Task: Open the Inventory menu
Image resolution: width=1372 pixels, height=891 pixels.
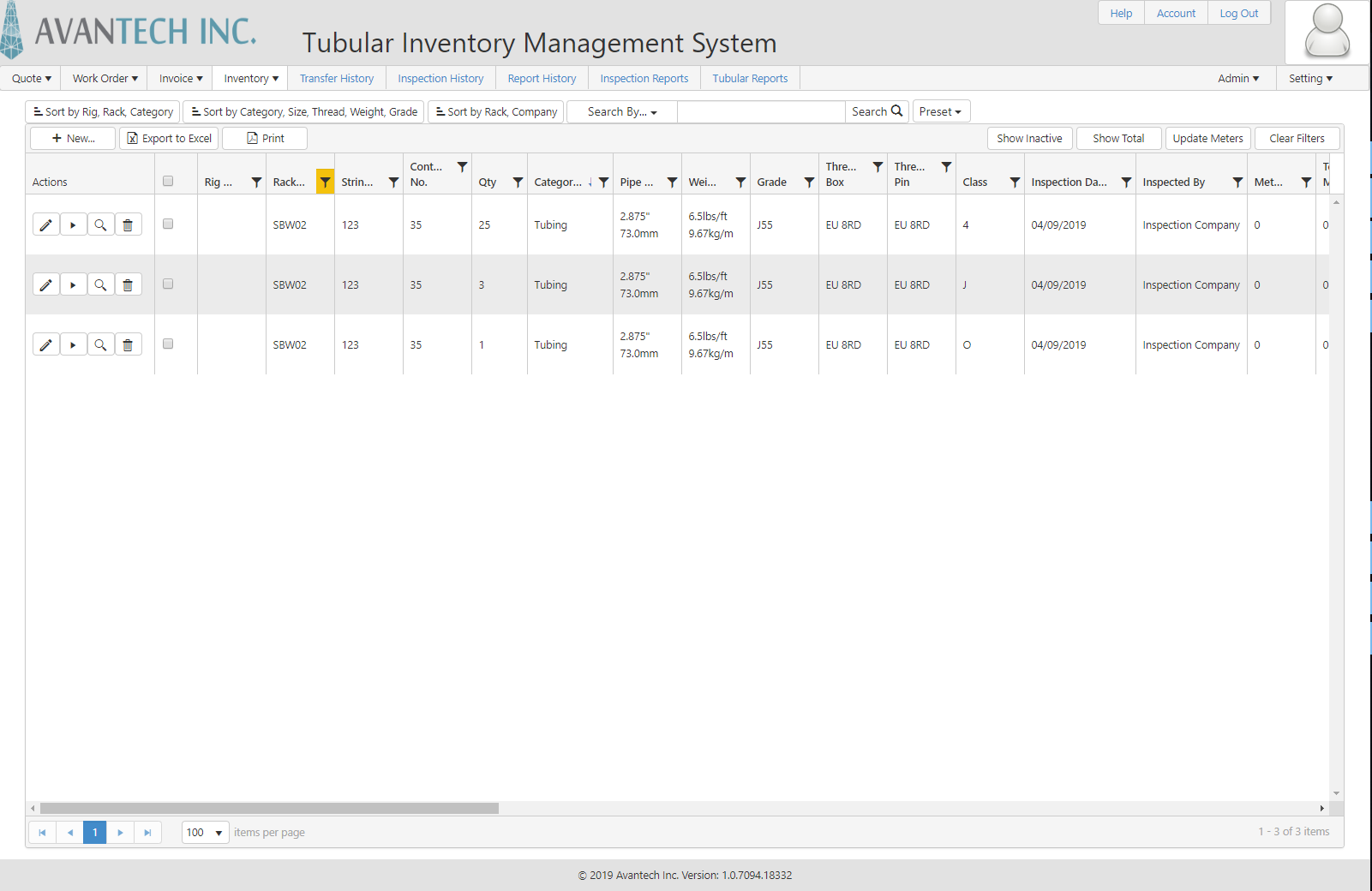Action: (250, 79)
